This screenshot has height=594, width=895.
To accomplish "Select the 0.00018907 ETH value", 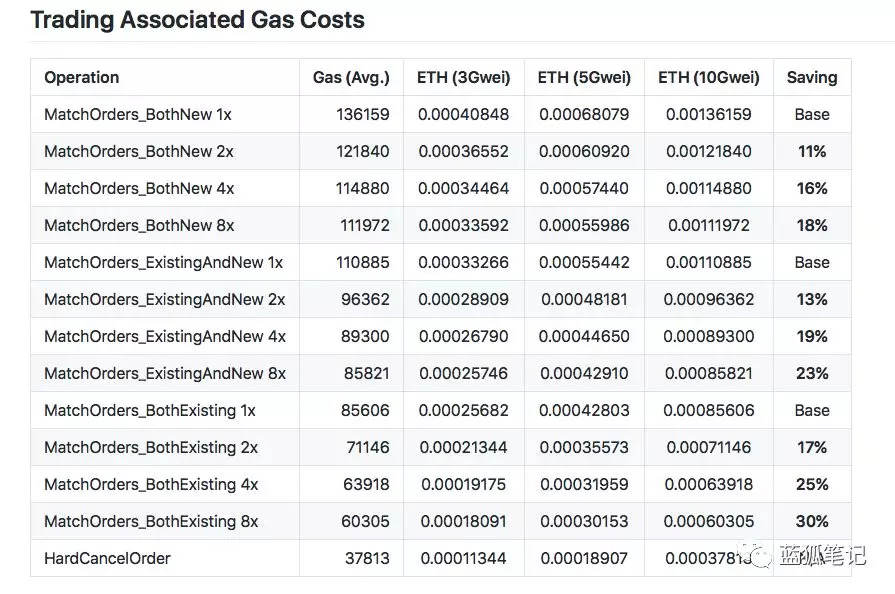I will pyautogui.click(x=584, y=558).
